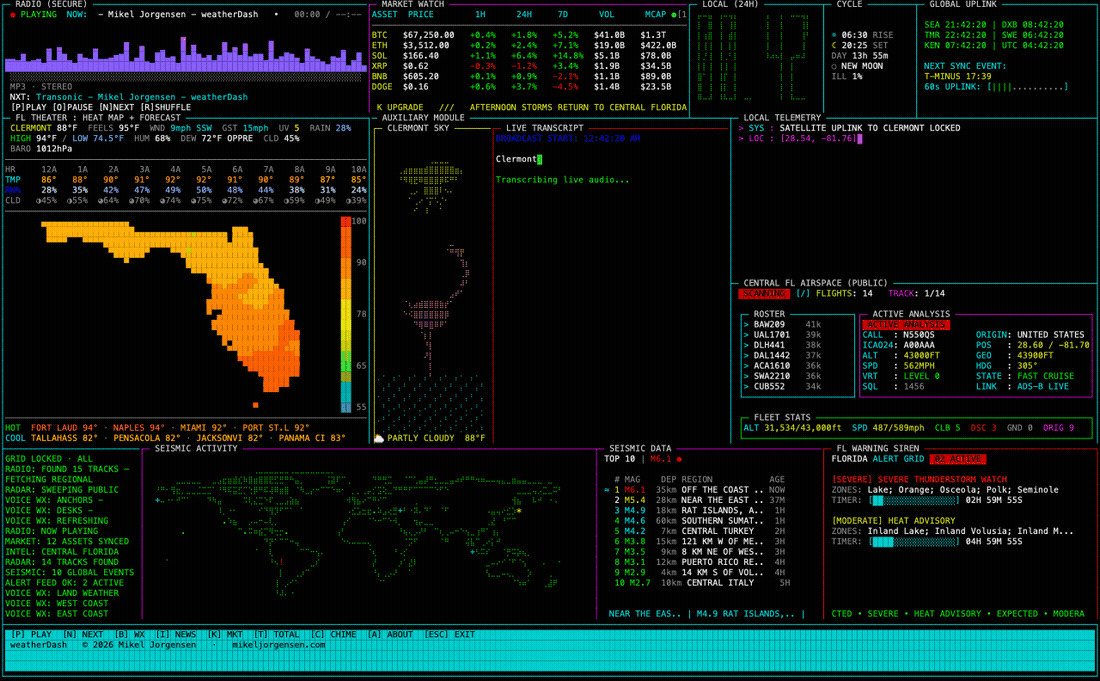Open [A] ABOUT from bottom bar
Image resolution: width=1100 pixels, height=681 pixels.
click(390, 635)
